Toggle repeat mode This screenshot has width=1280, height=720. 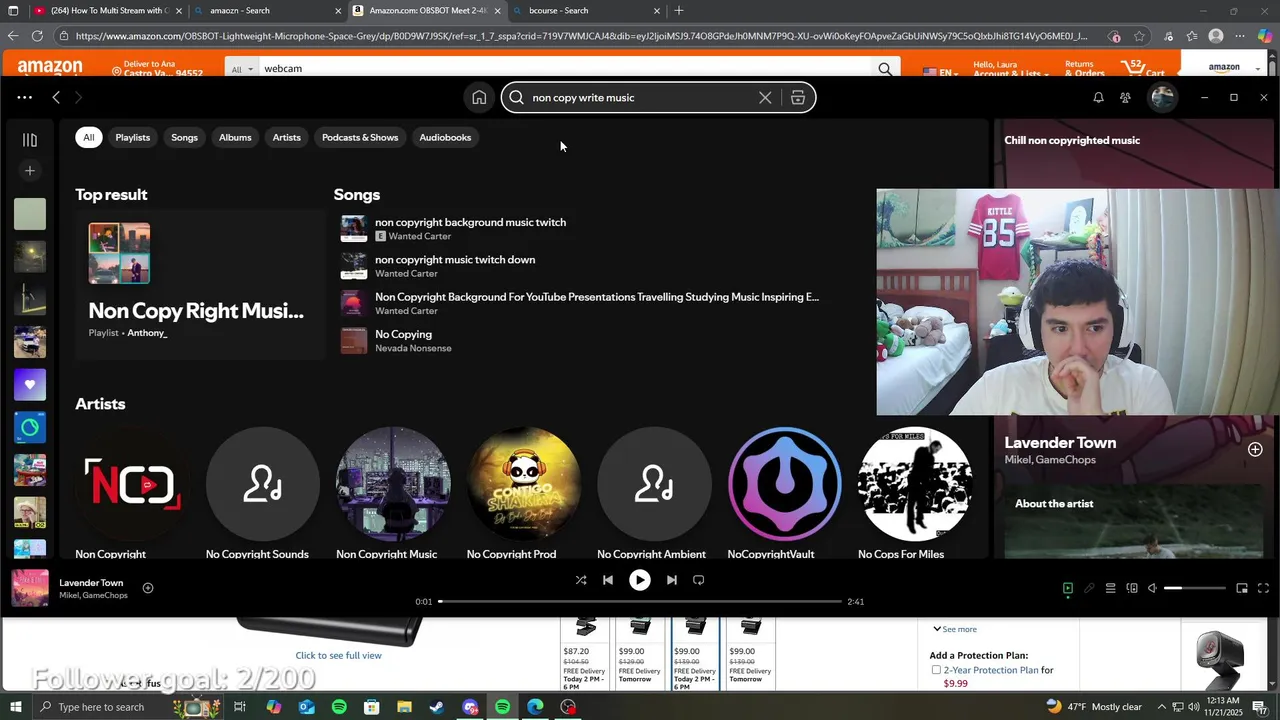tap(699, 580)
